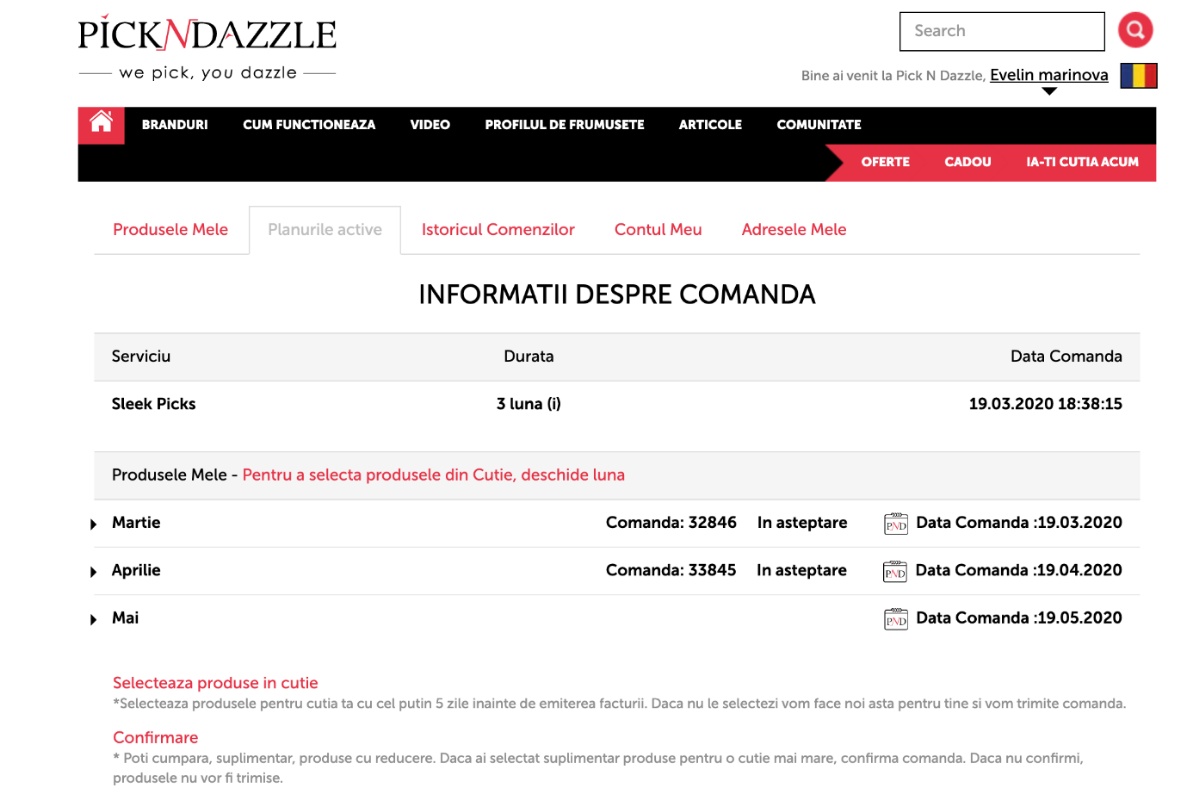Open the user dropdown arrow under Evelin marinova
The width and height of the screenshot is (1199, 794).
pyautogui.click(x=1049, y=91)
